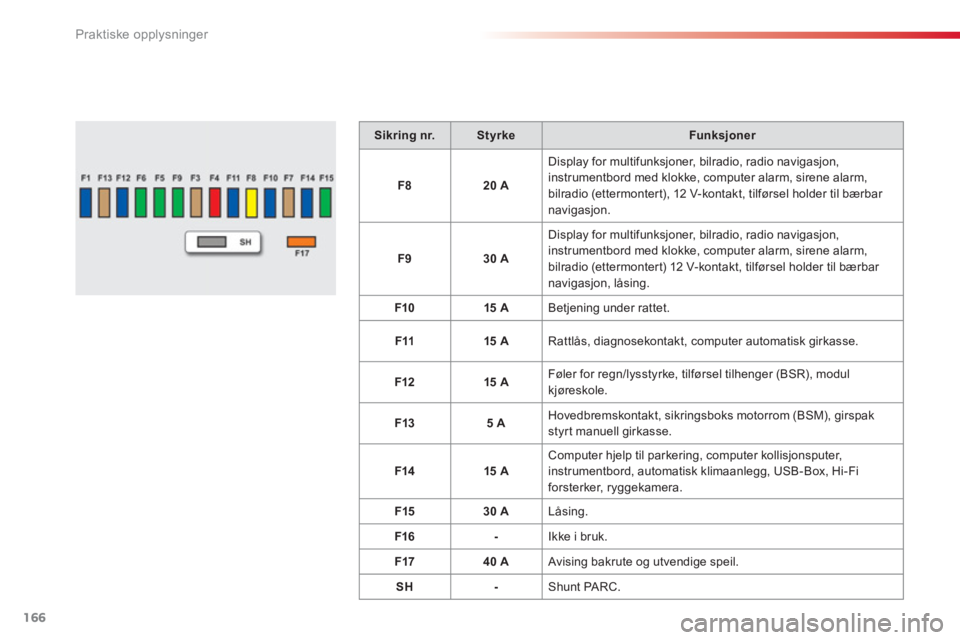The image size is (960, 640).
Task: Click the yellow F8 fuse
Action: tap(252, 203)
